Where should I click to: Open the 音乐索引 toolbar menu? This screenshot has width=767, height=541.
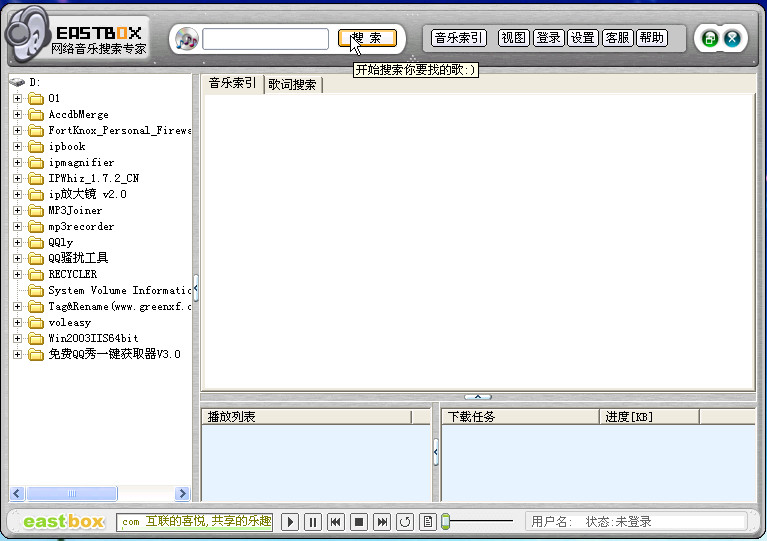click(459, 38)
